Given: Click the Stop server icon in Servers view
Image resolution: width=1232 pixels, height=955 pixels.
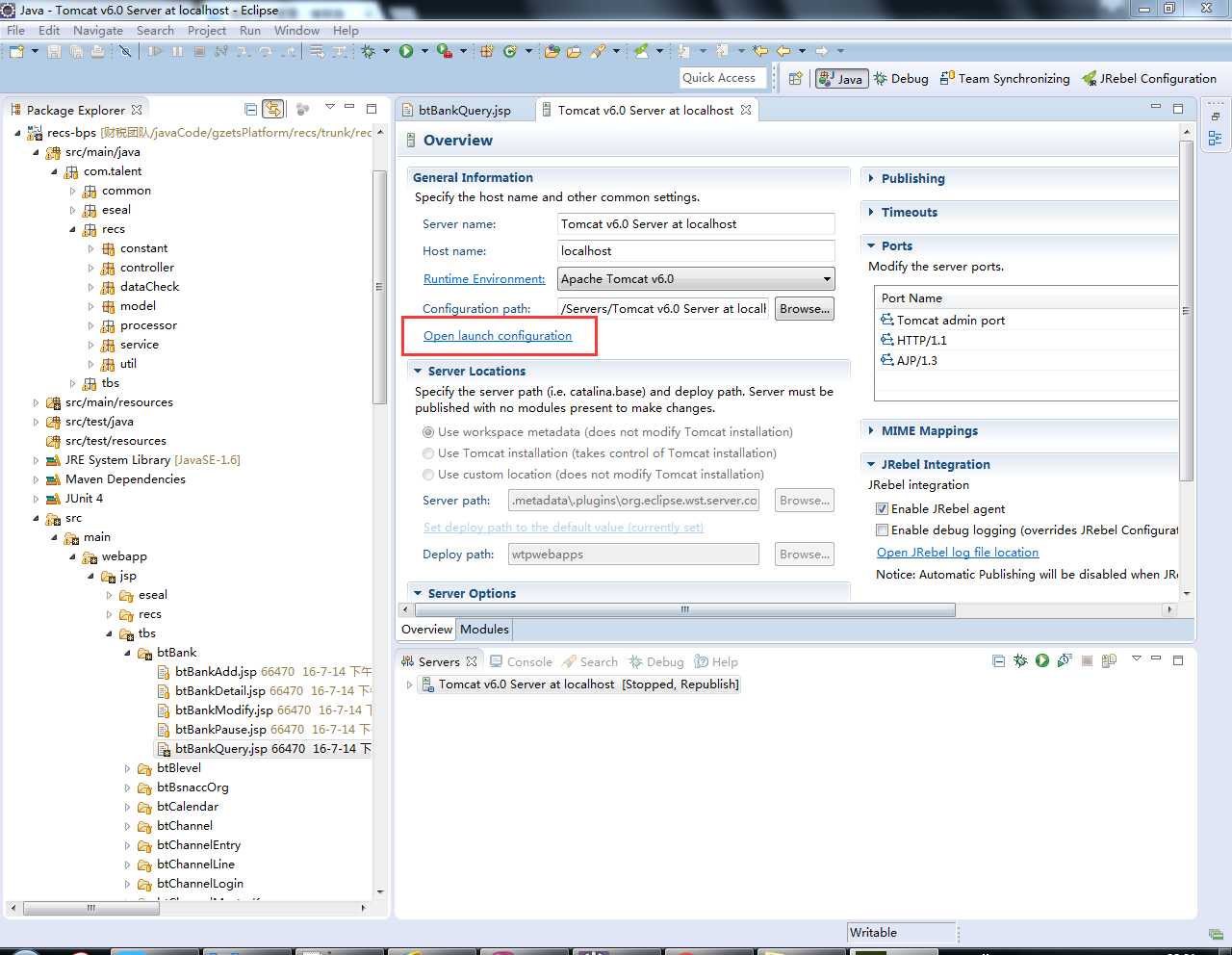Looking at the screenshot, I should [x=1087, y=661].
